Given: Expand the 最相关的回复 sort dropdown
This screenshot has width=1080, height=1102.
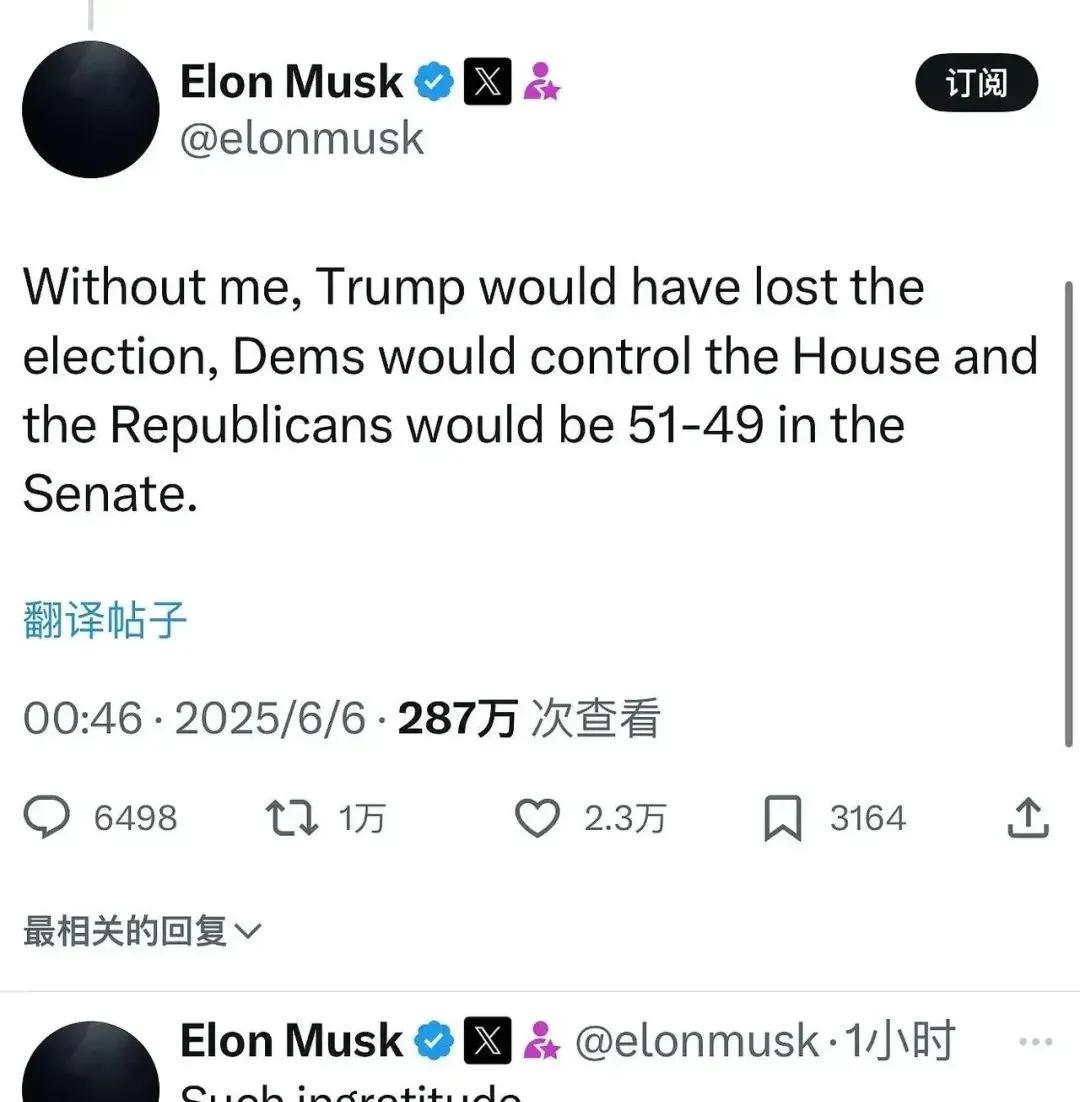Looking at the screenshot, I should 142,931.
